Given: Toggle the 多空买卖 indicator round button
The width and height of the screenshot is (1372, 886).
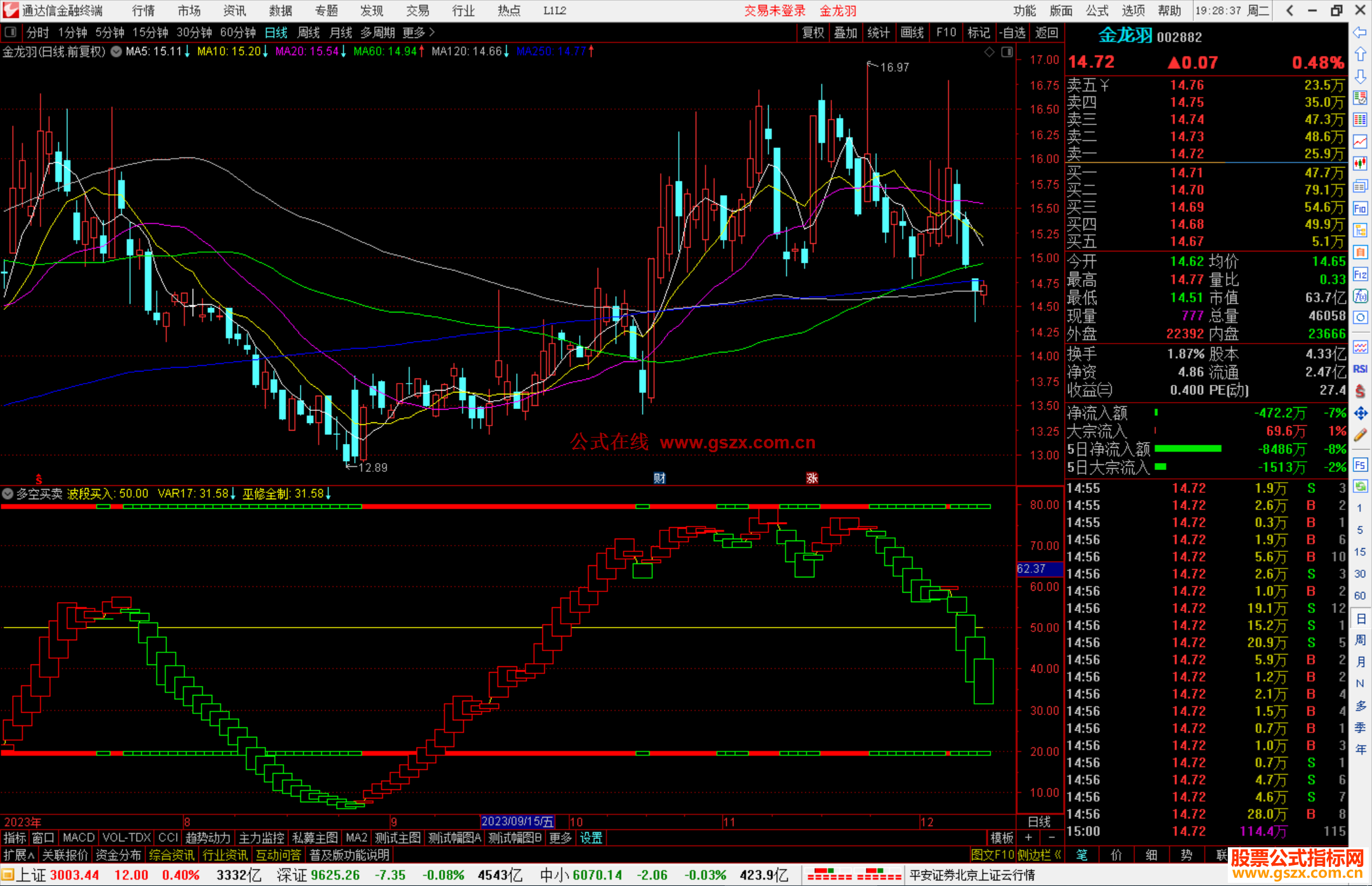Looking at the screenshot, I should tap(8, 493).
